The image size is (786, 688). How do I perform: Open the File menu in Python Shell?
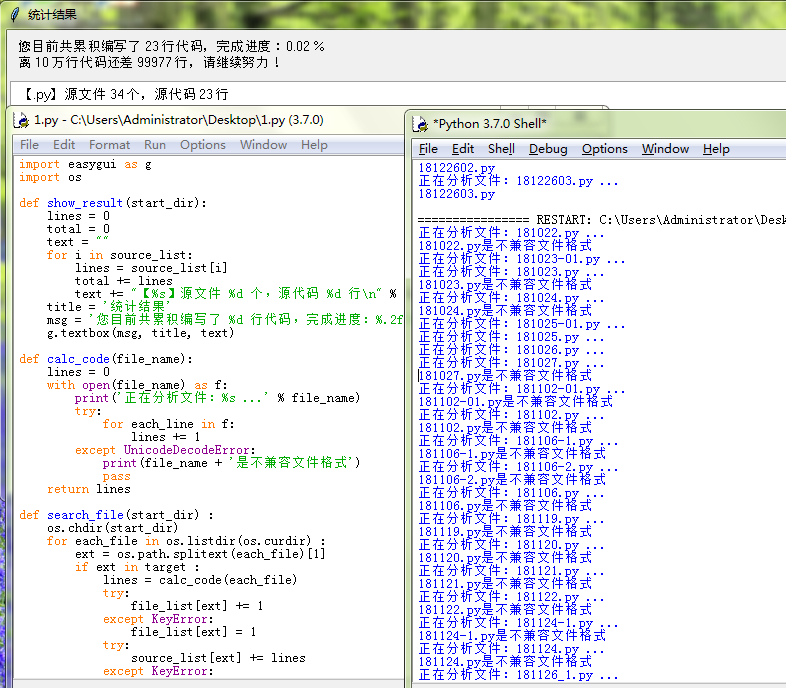(x=428, y=149)
